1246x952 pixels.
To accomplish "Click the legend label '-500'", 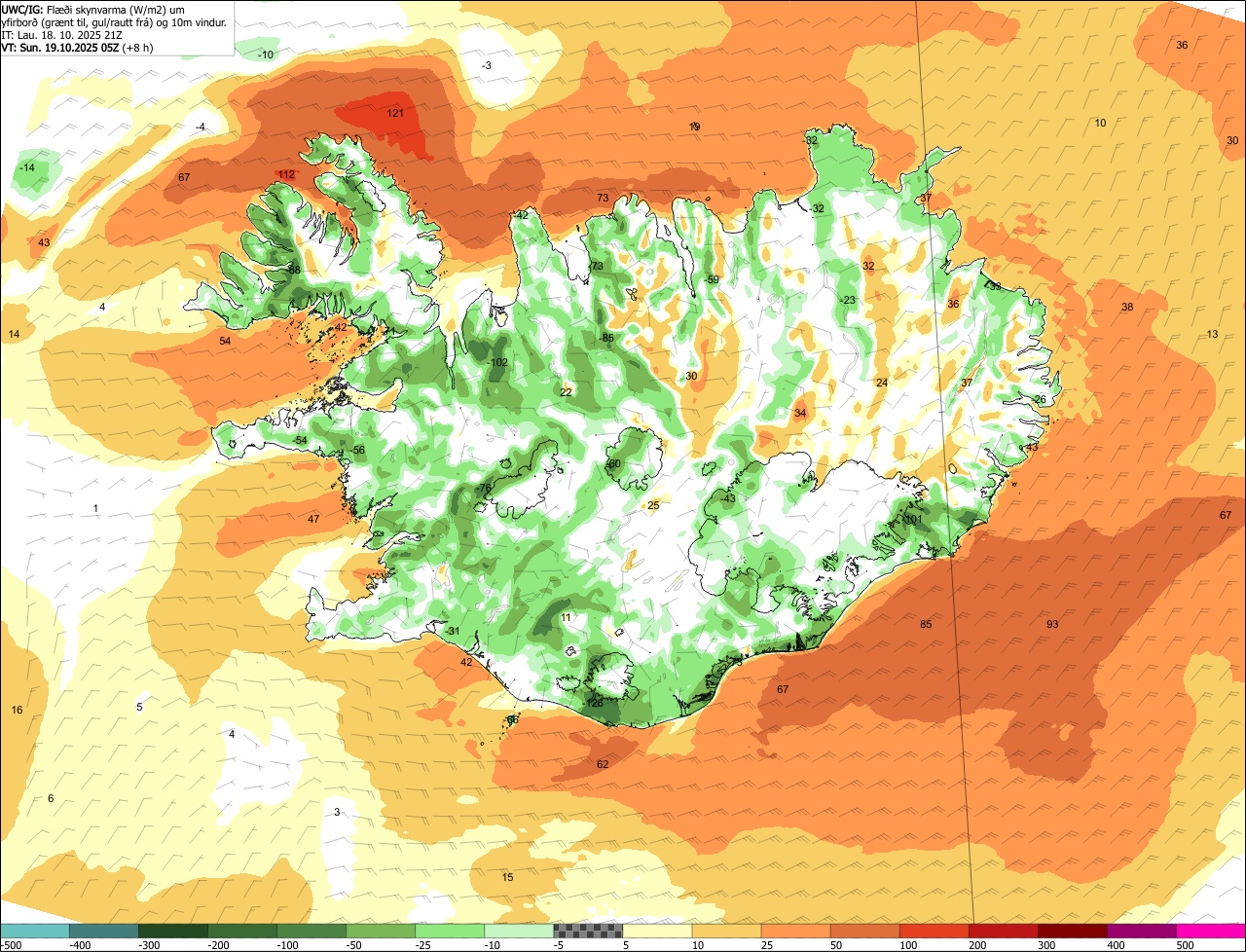I will 12,945.
